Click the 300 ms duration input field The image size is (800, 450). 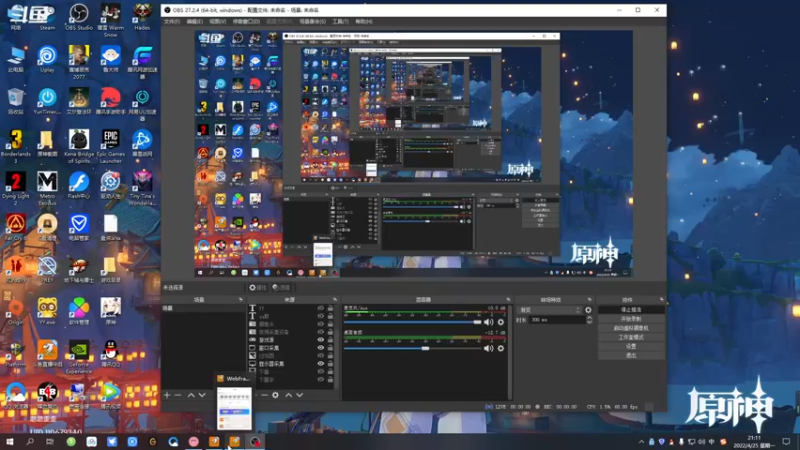coord(557,320)
